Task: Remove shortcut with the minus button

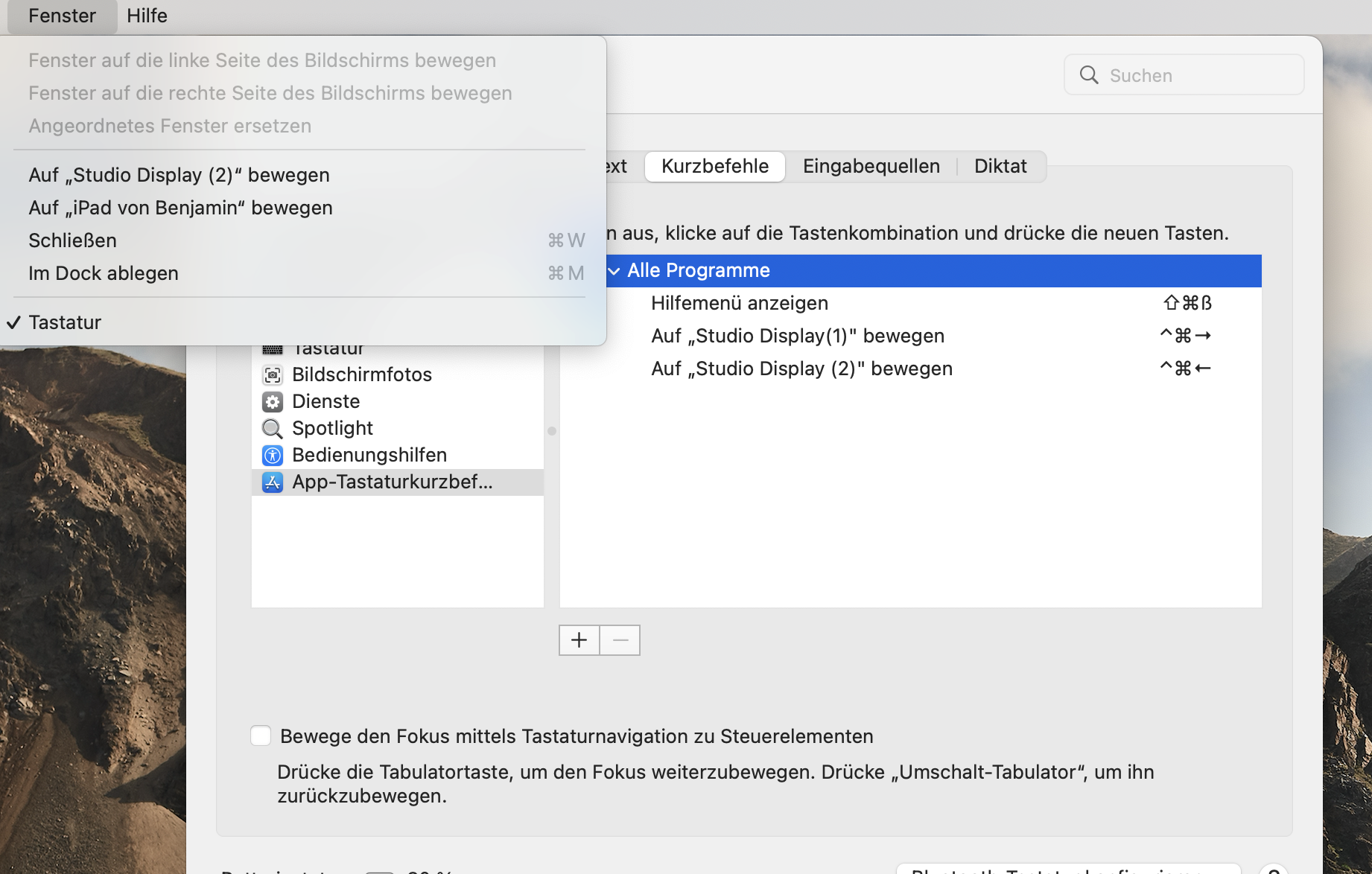Action: (x=620, y=640)
